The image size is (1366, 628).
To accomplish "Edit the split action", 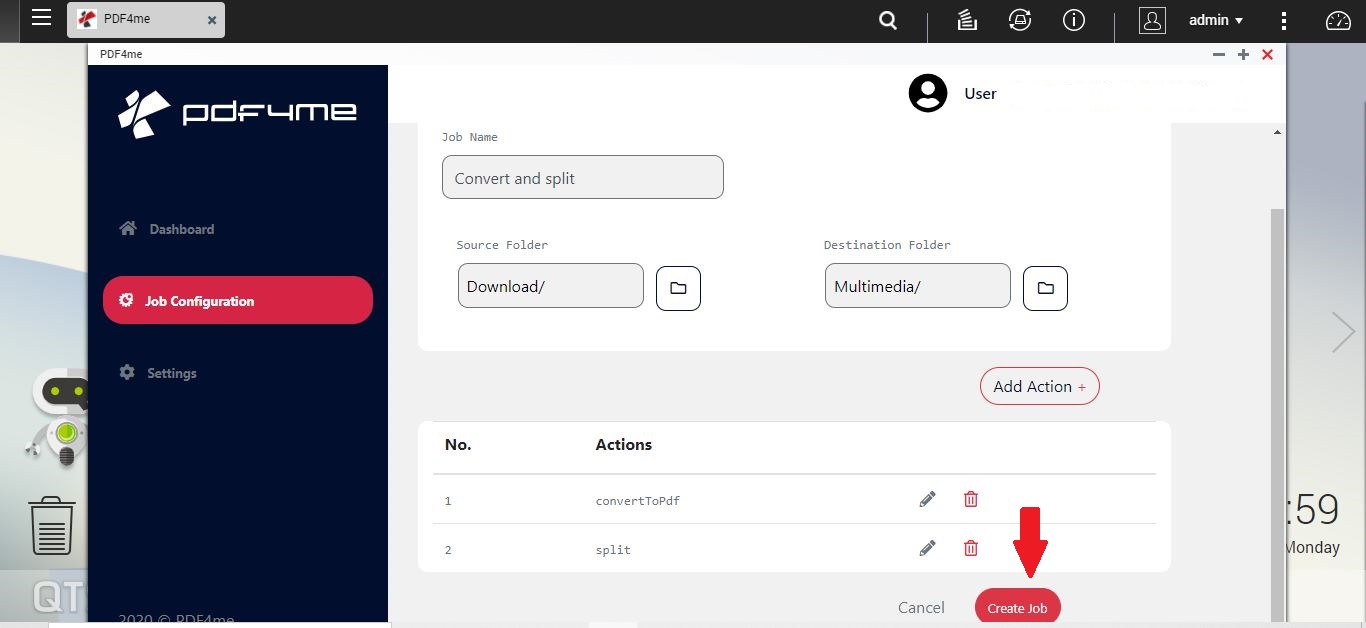I will point(927,548).
